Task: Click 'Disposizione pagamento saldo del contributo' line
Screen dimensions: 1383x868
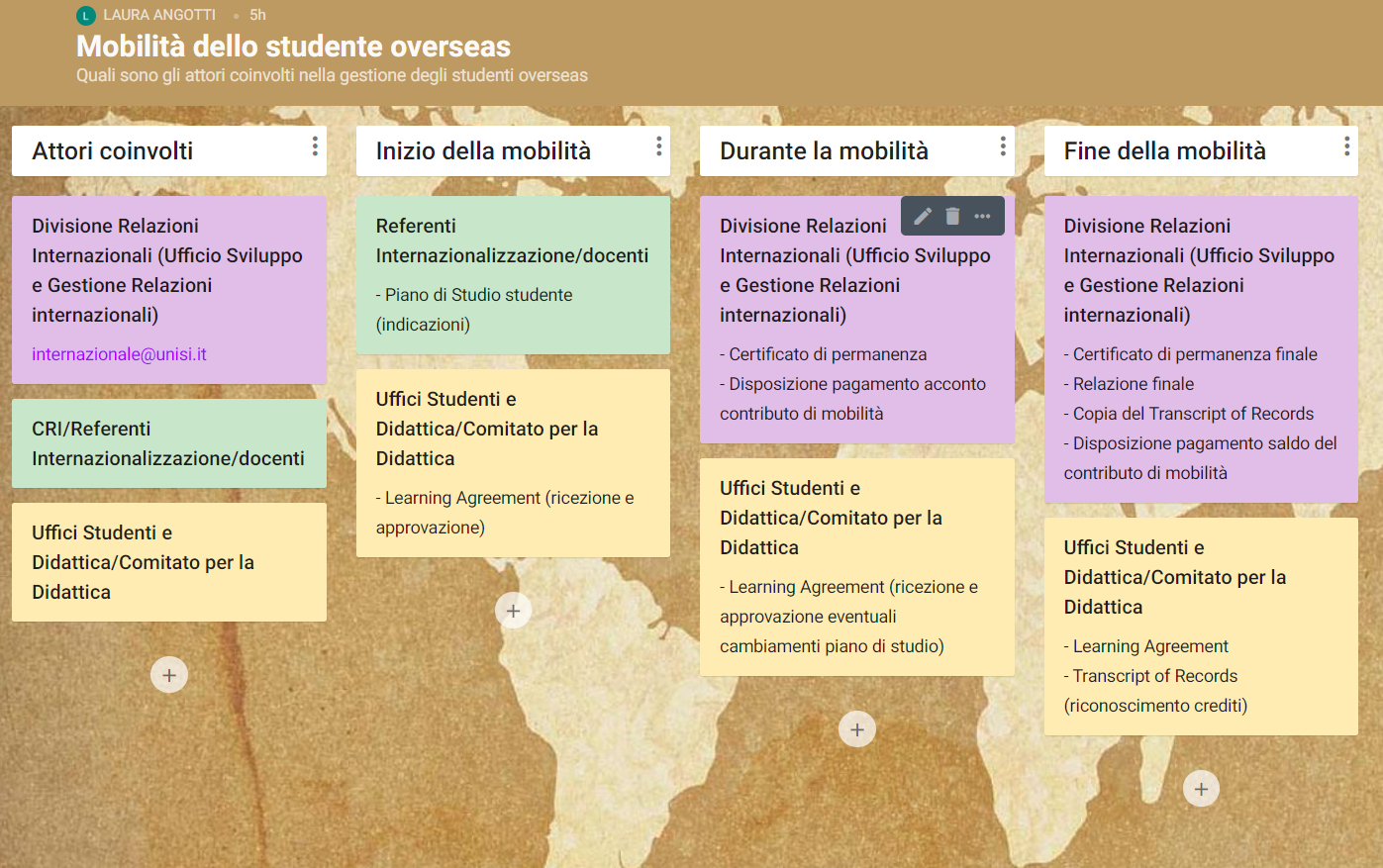Action: 1201,458
